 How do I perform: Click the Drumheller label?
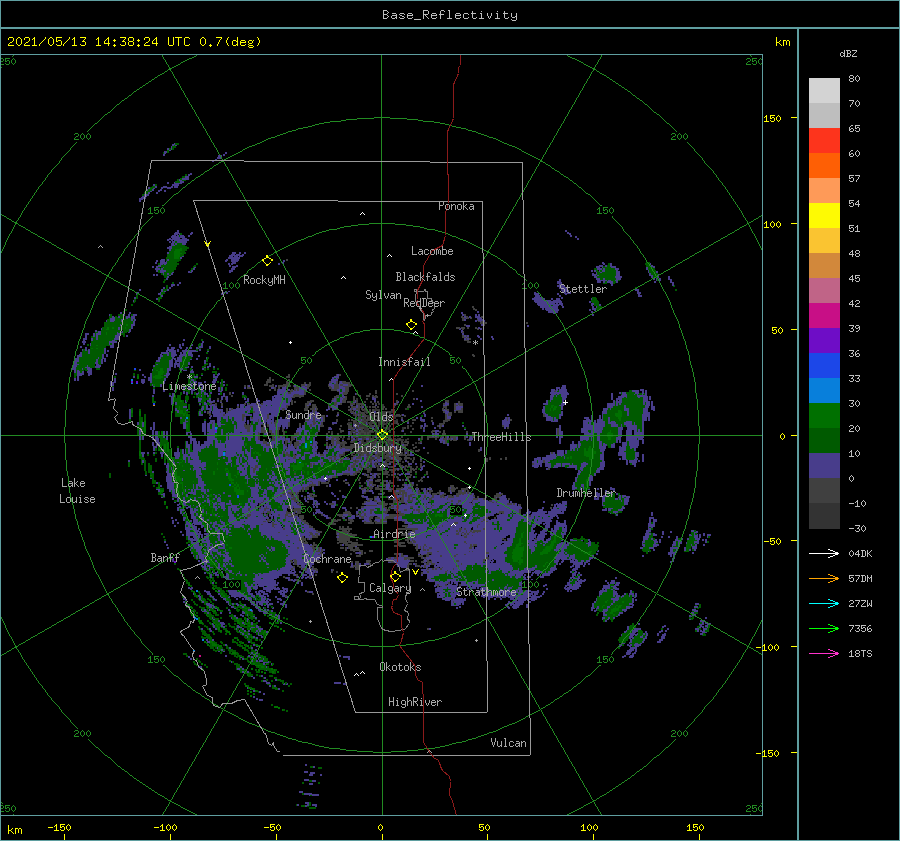585,493
